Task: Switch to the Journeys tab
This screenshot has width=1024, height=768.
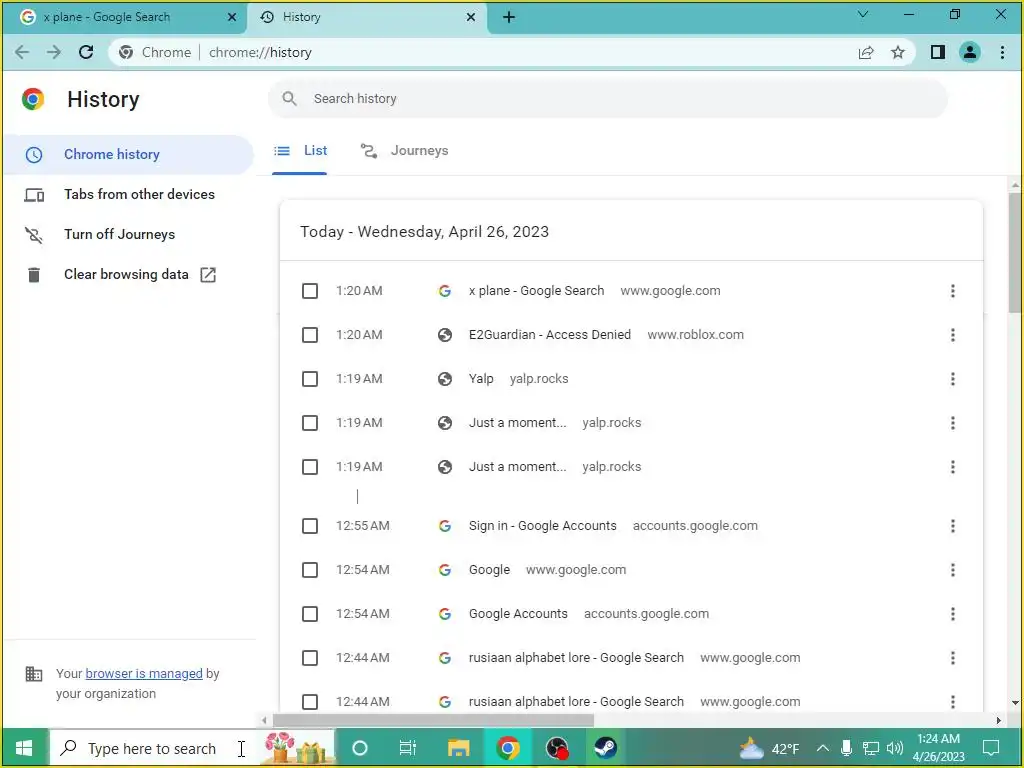Action: pyautogui.click(x=405, y=151)
